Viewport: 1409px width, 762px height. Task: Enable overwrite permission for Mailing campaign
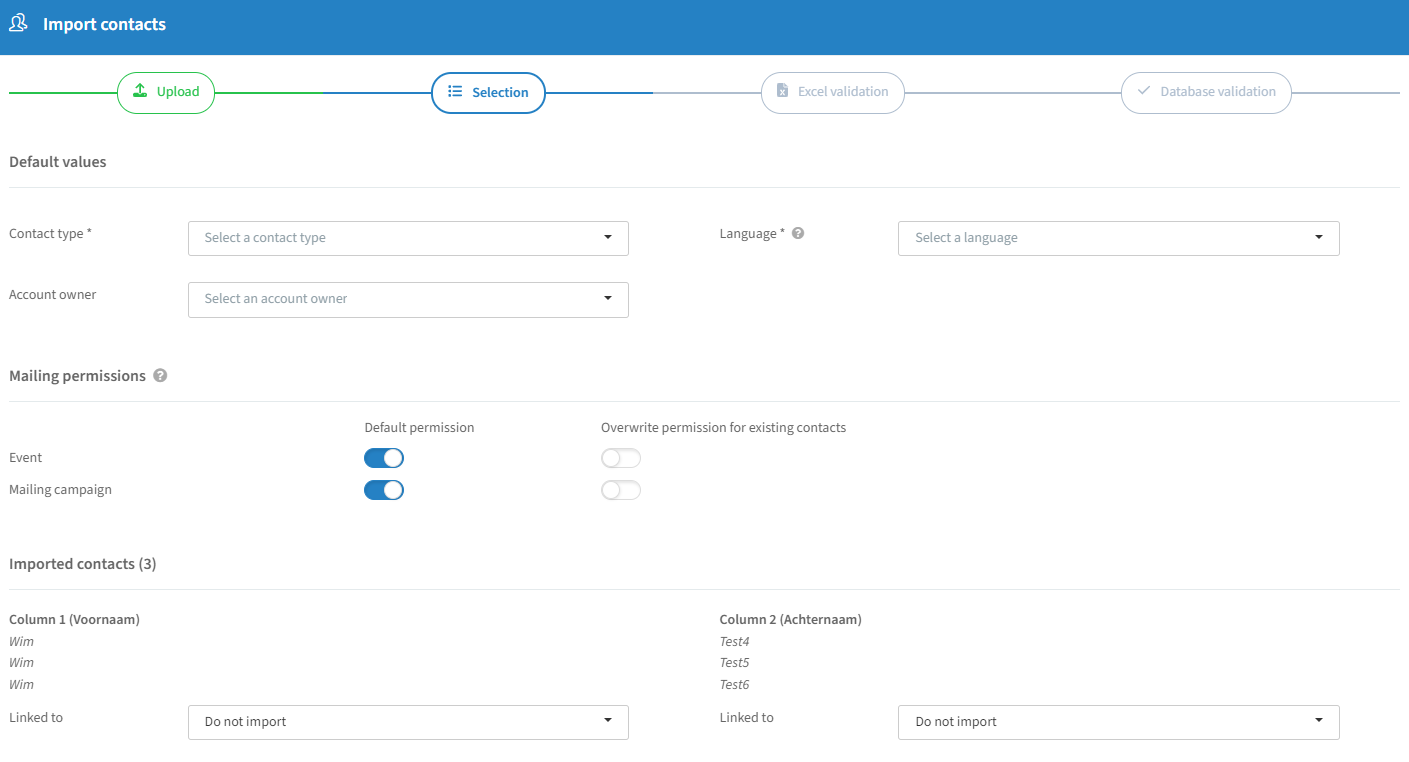point(620,490)
